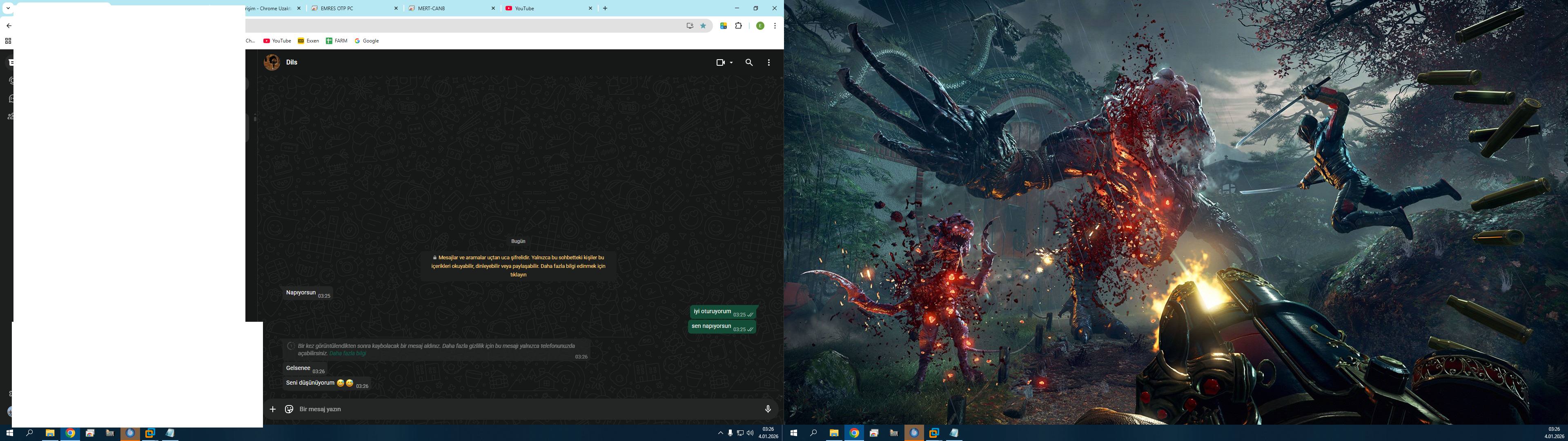This screenshot has width=1568, height=441.
Task: Select the 'iyi oturuyorum' message
Action: tap(724, 312)
